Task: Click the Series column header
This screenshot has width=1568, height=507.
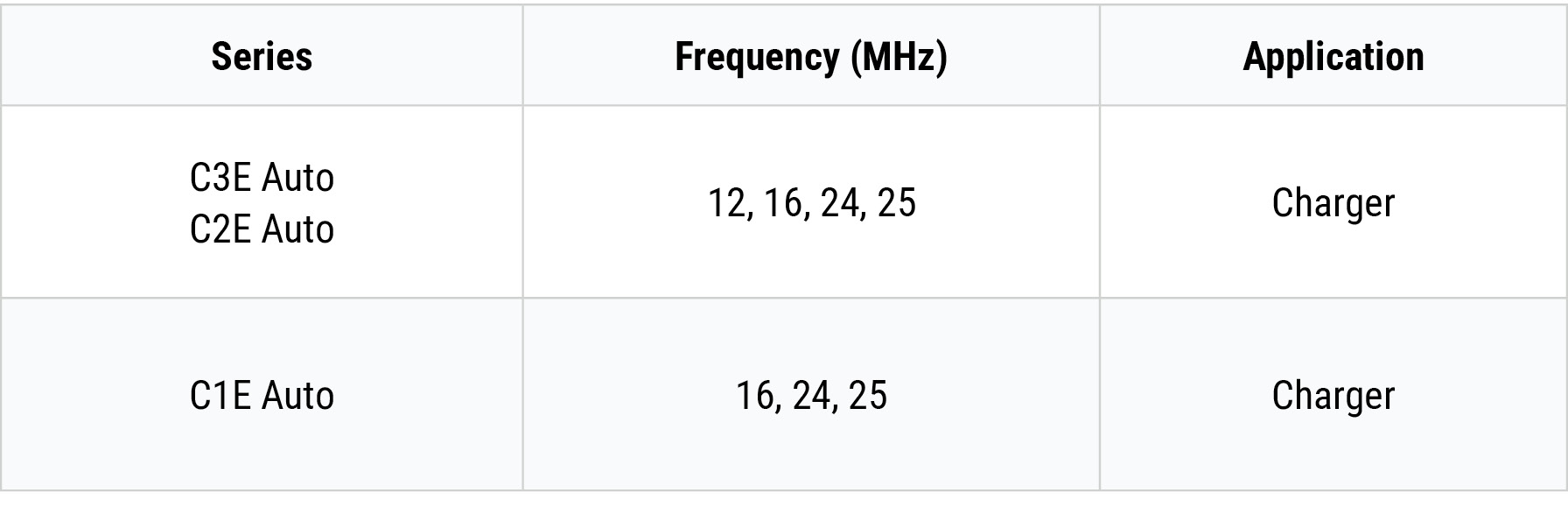Action: [262, 57]
